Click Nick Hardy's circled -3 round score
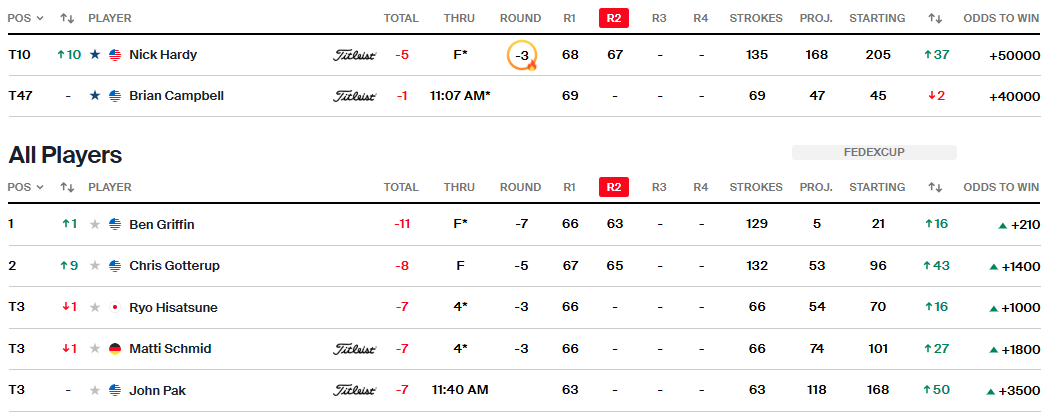Screen dimensions: 1057x417 [x=522, y=56]
